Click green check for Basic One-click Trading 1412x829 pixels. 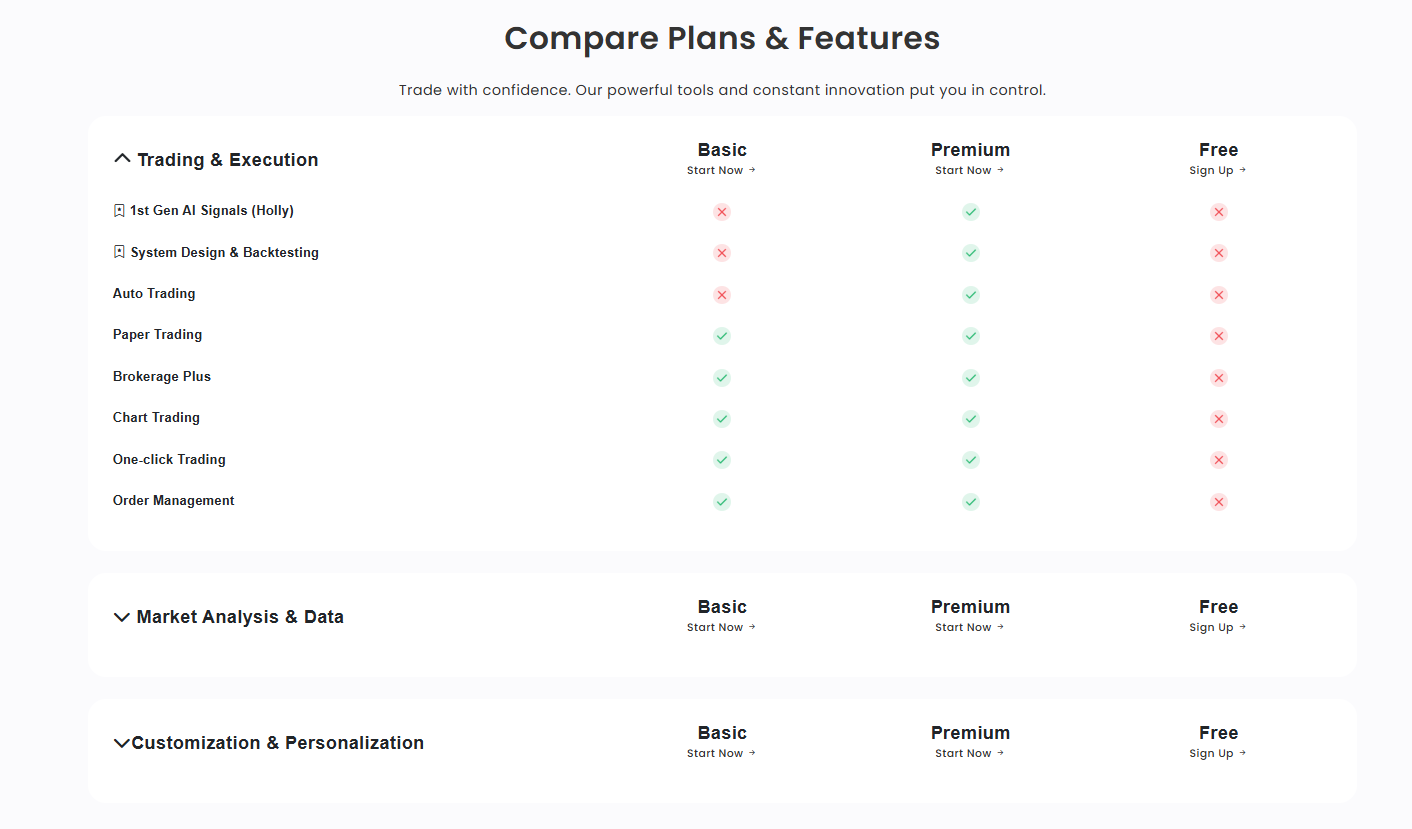722,460
